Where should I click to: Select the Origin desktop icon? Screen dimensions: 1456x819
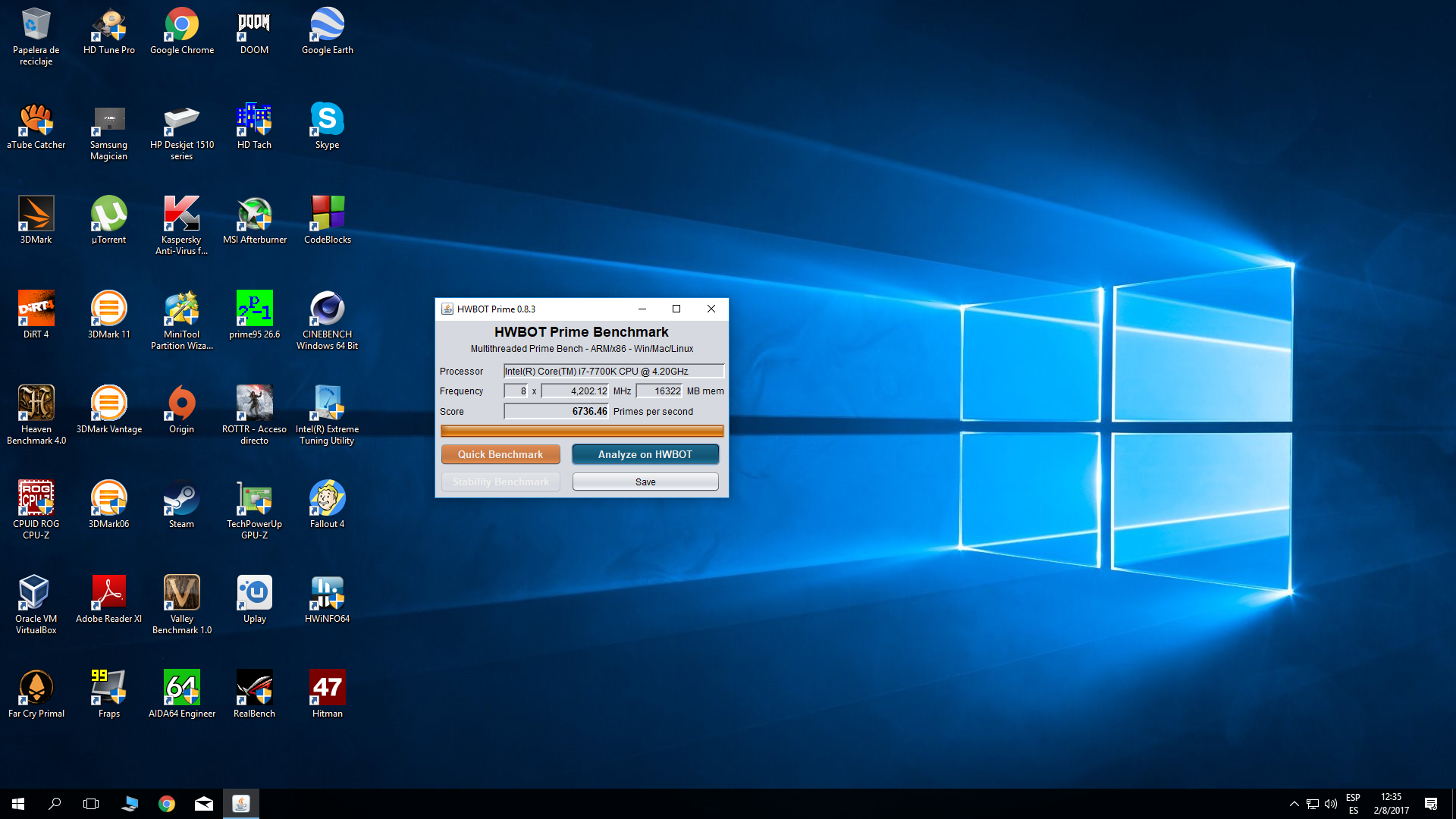[182, 410]
